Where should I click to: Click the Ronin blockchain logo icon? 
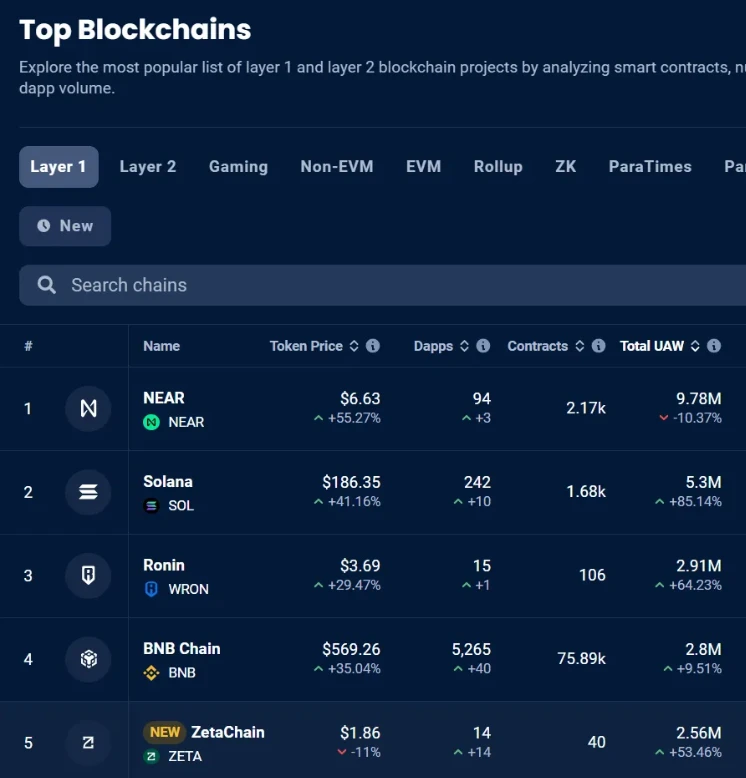coord(88,575)
